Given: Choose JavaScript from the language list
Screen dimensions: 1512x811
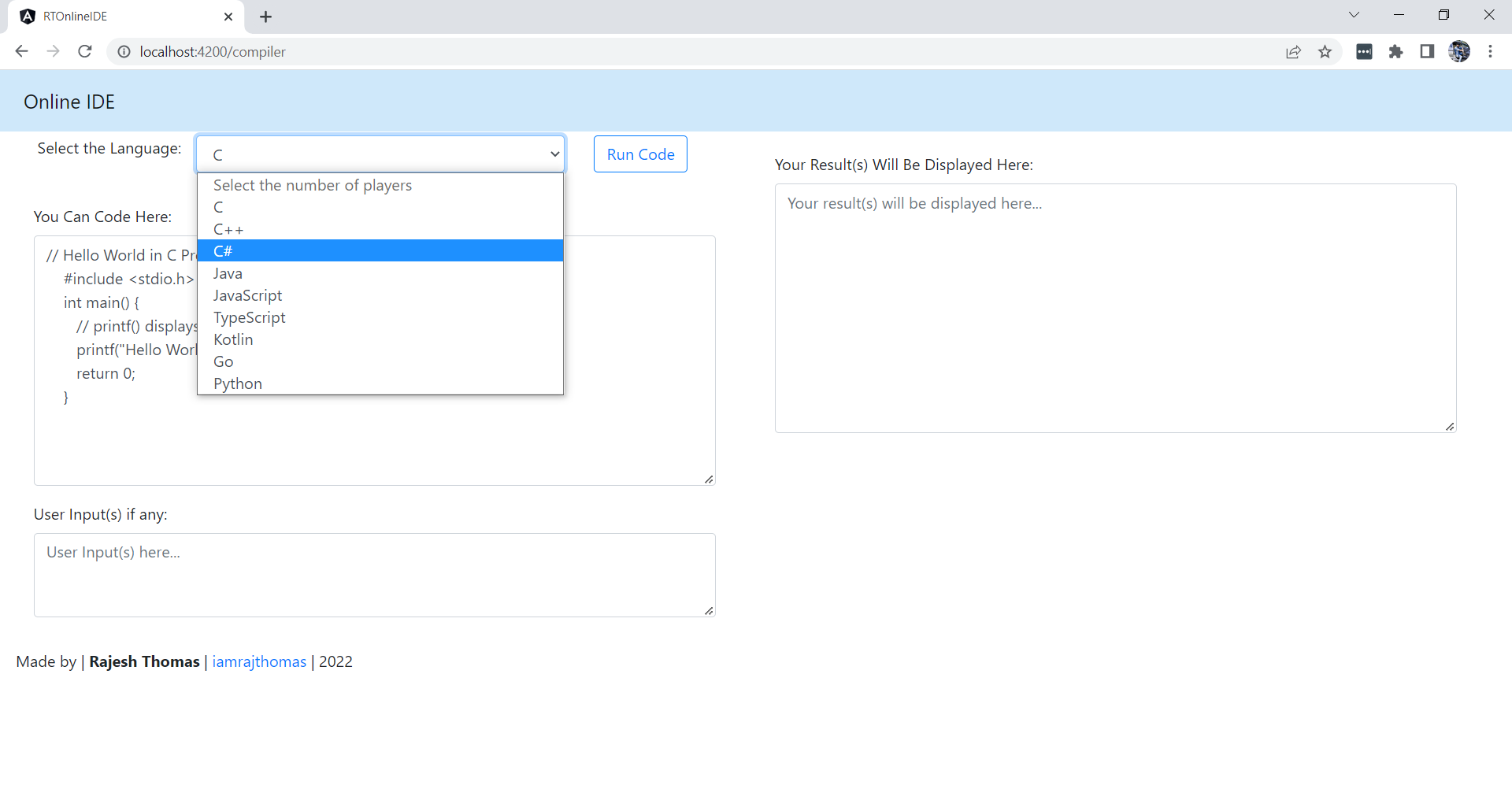Looking at the screenshot, I should pos(380,295).
